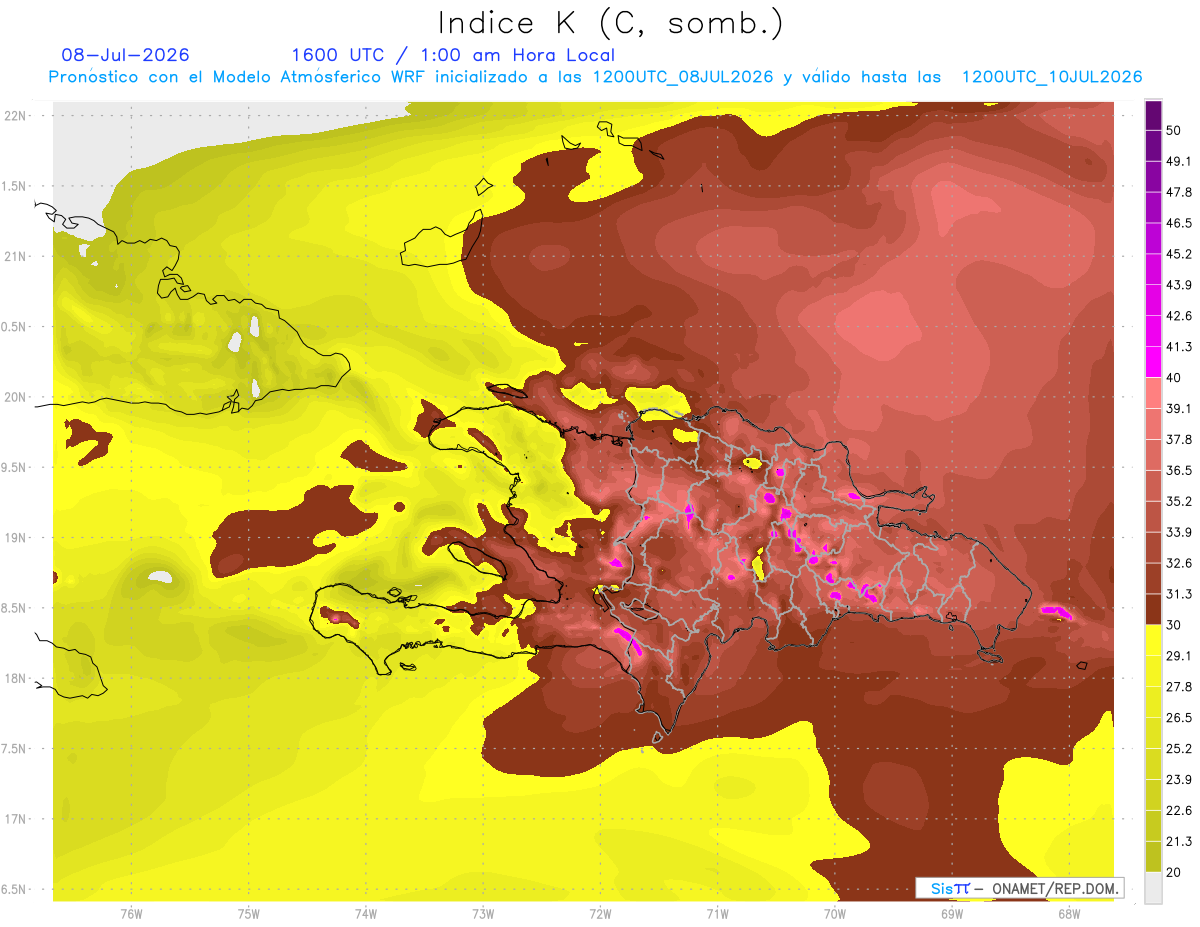Select the date label "08-Jul-2026"
Screen dimensions: 1200x927
point(125,55)
